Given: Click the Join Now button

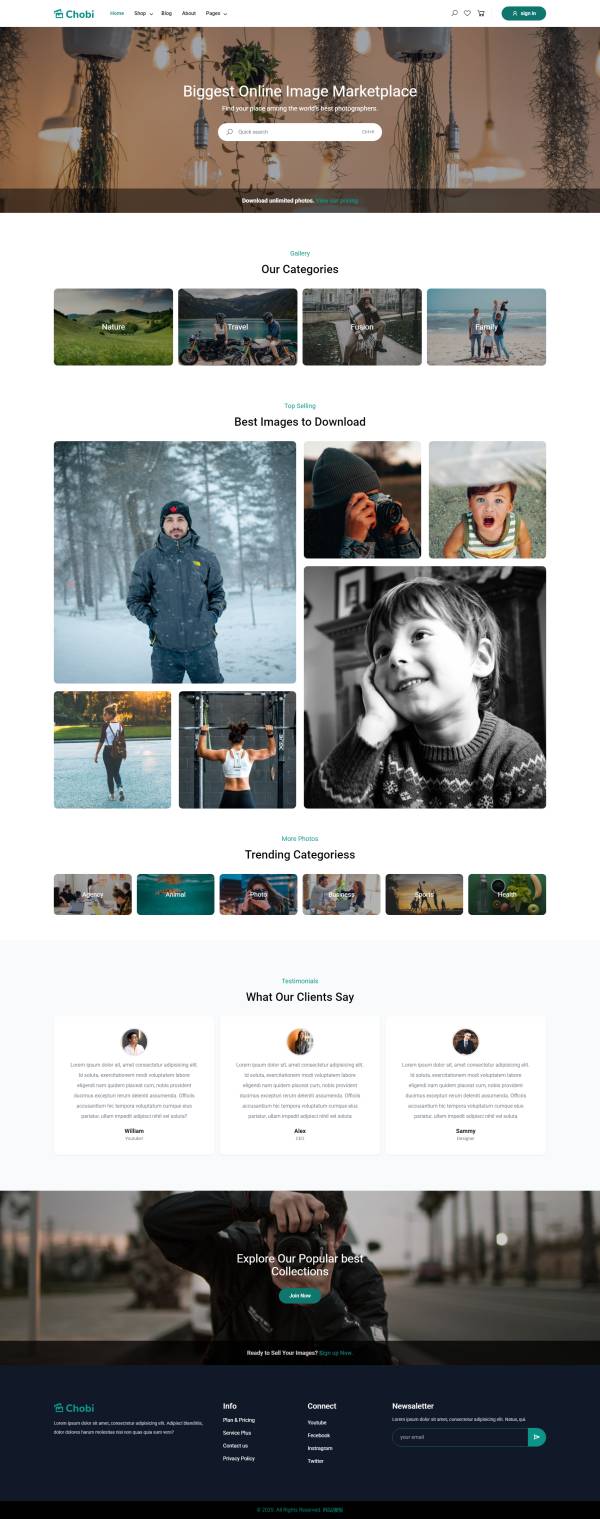Looking at the screenshot, I should point(300,1295).
